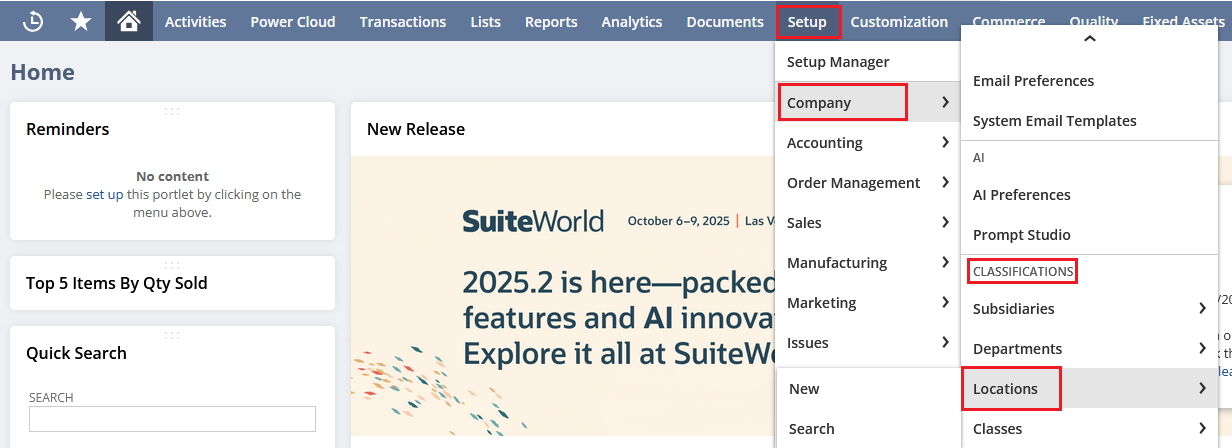Open the Recent Records clock icon

coord(33,21)
